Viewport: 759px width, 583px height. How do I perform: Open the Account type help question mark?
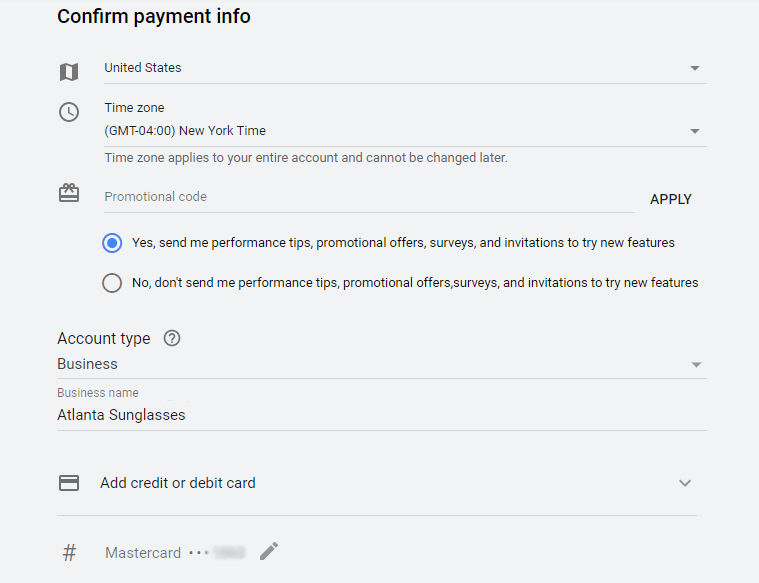tap(172, 338)
